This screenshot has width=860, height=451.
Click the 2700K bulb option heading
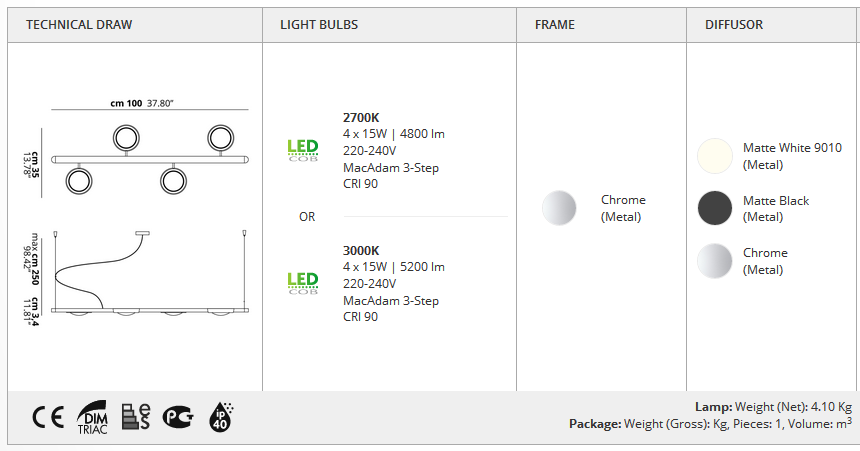click(361, 117)
